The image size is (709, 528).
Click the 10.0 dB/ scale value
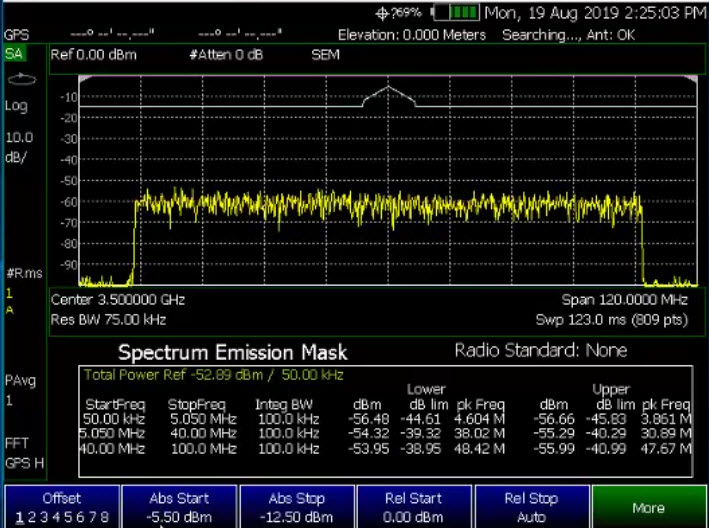coord(19,147)
